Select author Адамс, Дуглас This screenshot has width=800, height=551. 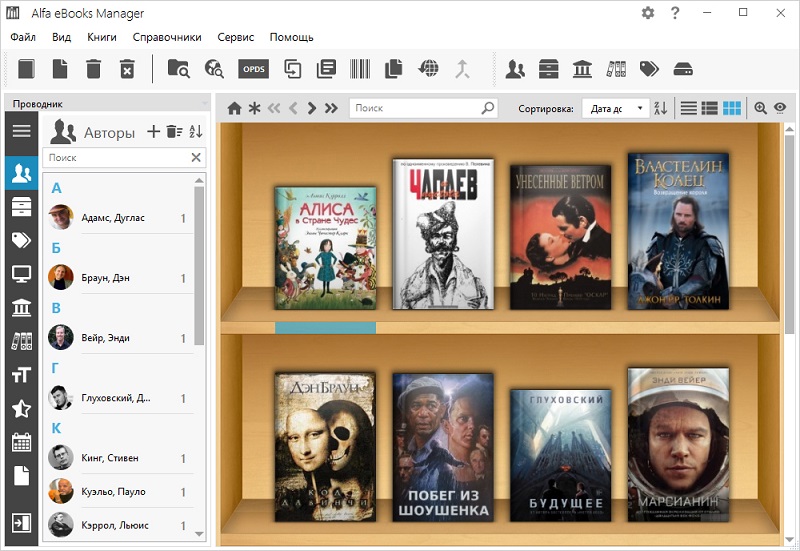(x=120, y=218)
